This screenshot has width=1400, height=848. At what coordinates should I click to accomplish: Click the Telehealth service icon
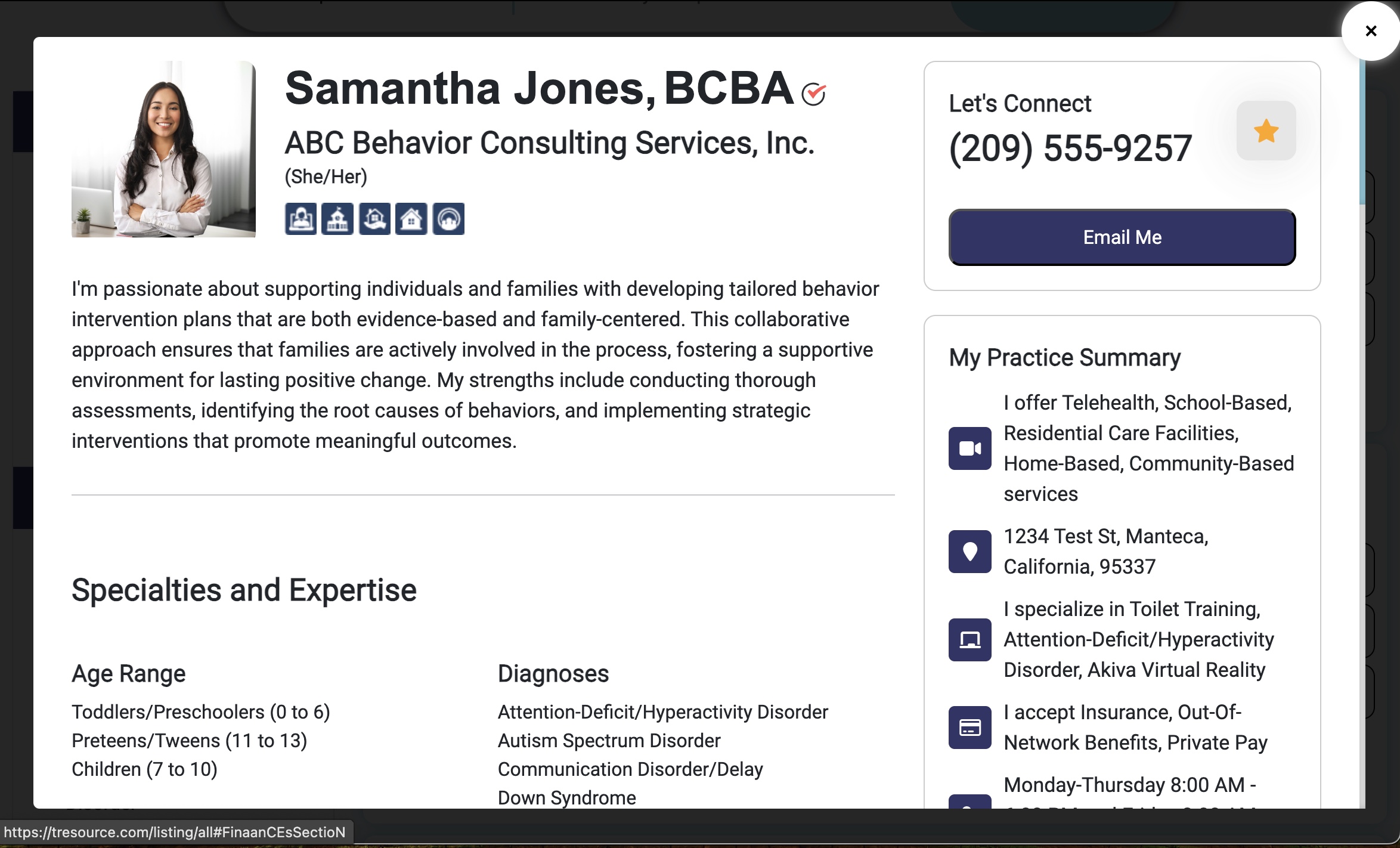[x=301, y=219]
